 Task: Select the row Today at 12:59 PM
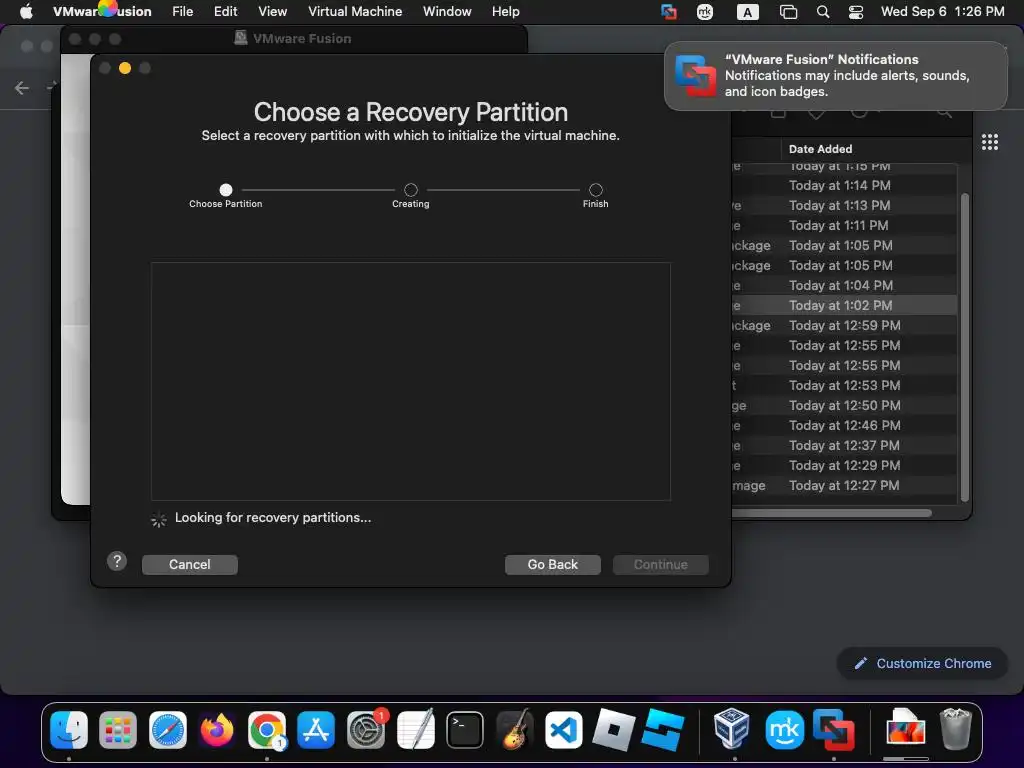(x=844, y=325)
